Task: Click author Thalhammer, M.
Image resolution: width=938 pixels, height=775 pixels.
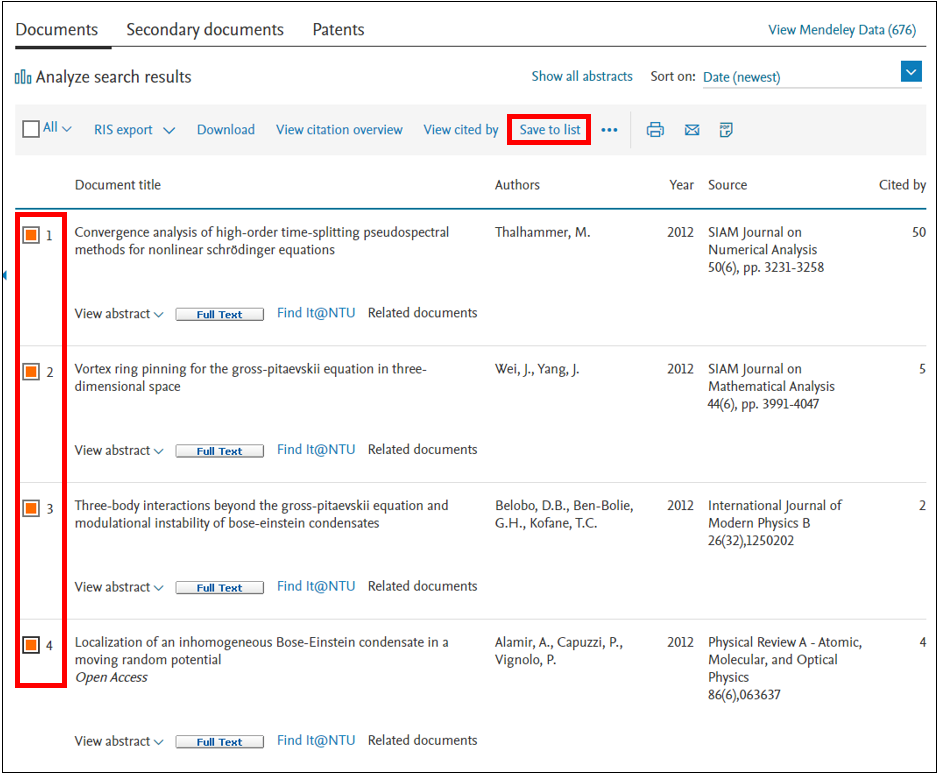Action: [543, 233]
